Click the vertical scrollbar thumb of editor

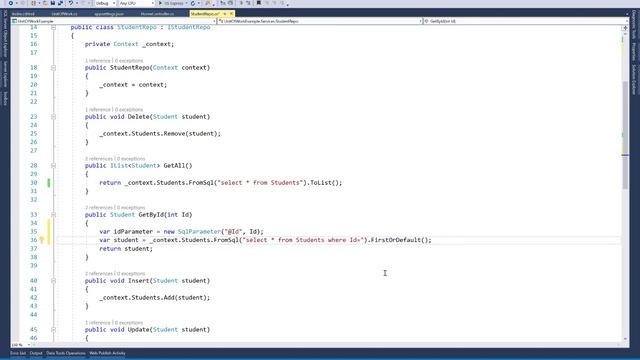(625, 135)
